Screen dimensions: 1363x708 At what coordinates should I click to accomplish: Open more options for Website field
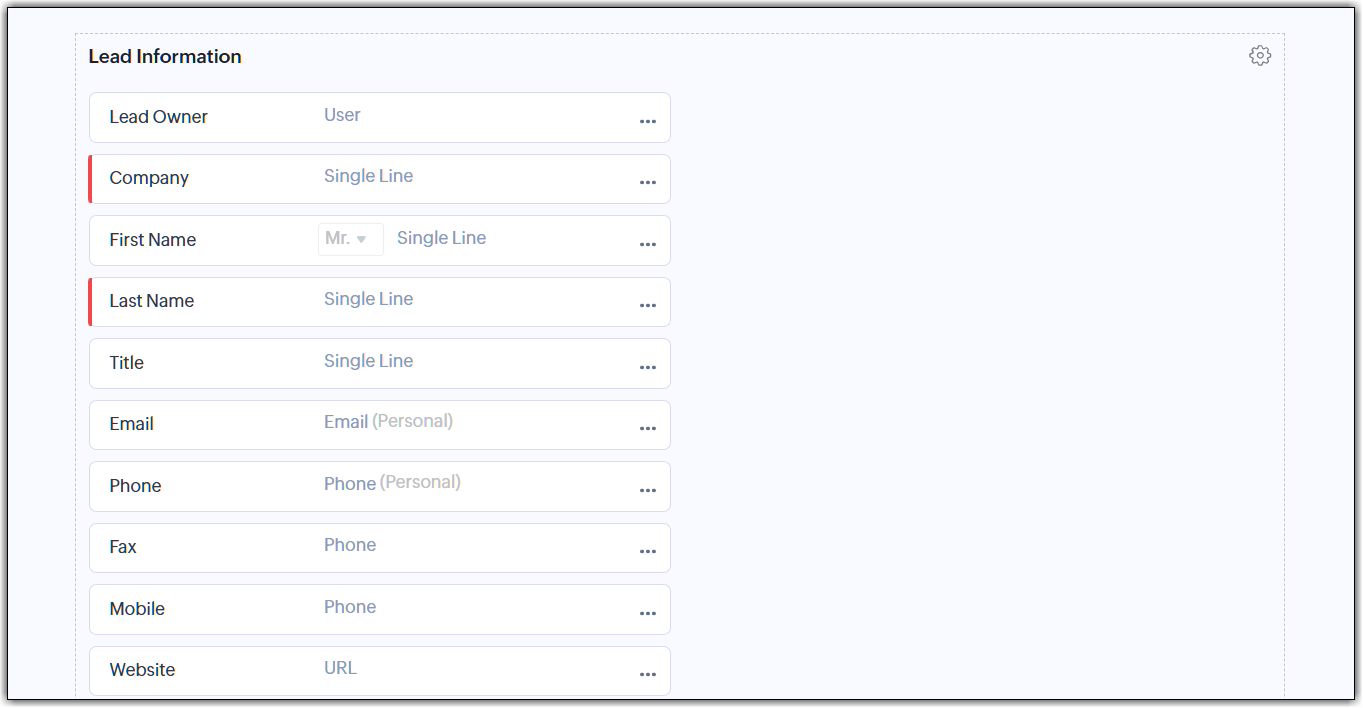[648, 674]
